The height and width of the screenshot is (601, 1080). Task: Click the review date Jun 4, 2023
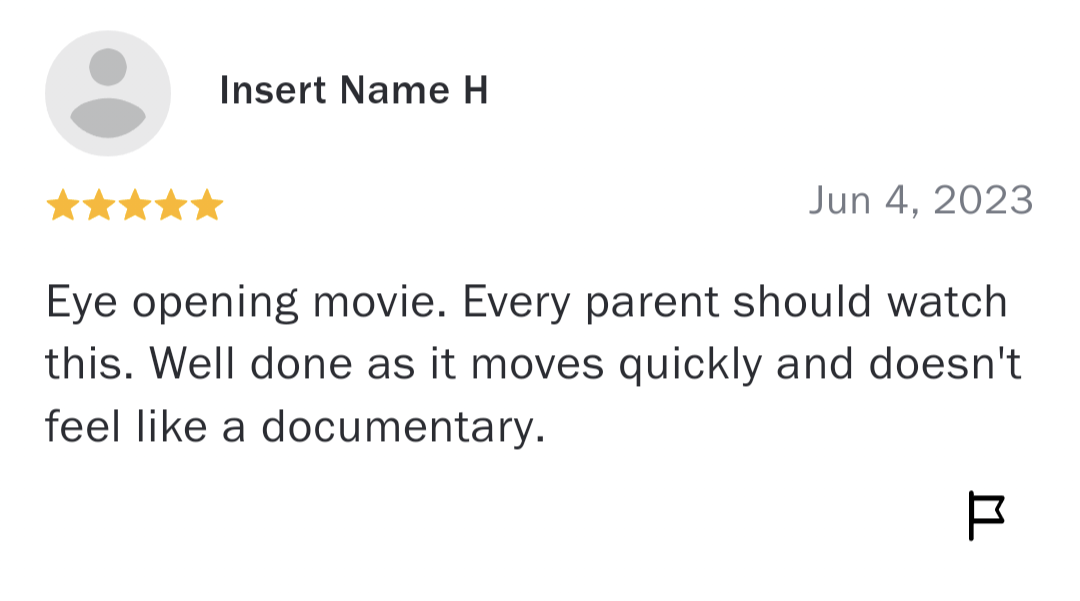click(x=920, y=200)
